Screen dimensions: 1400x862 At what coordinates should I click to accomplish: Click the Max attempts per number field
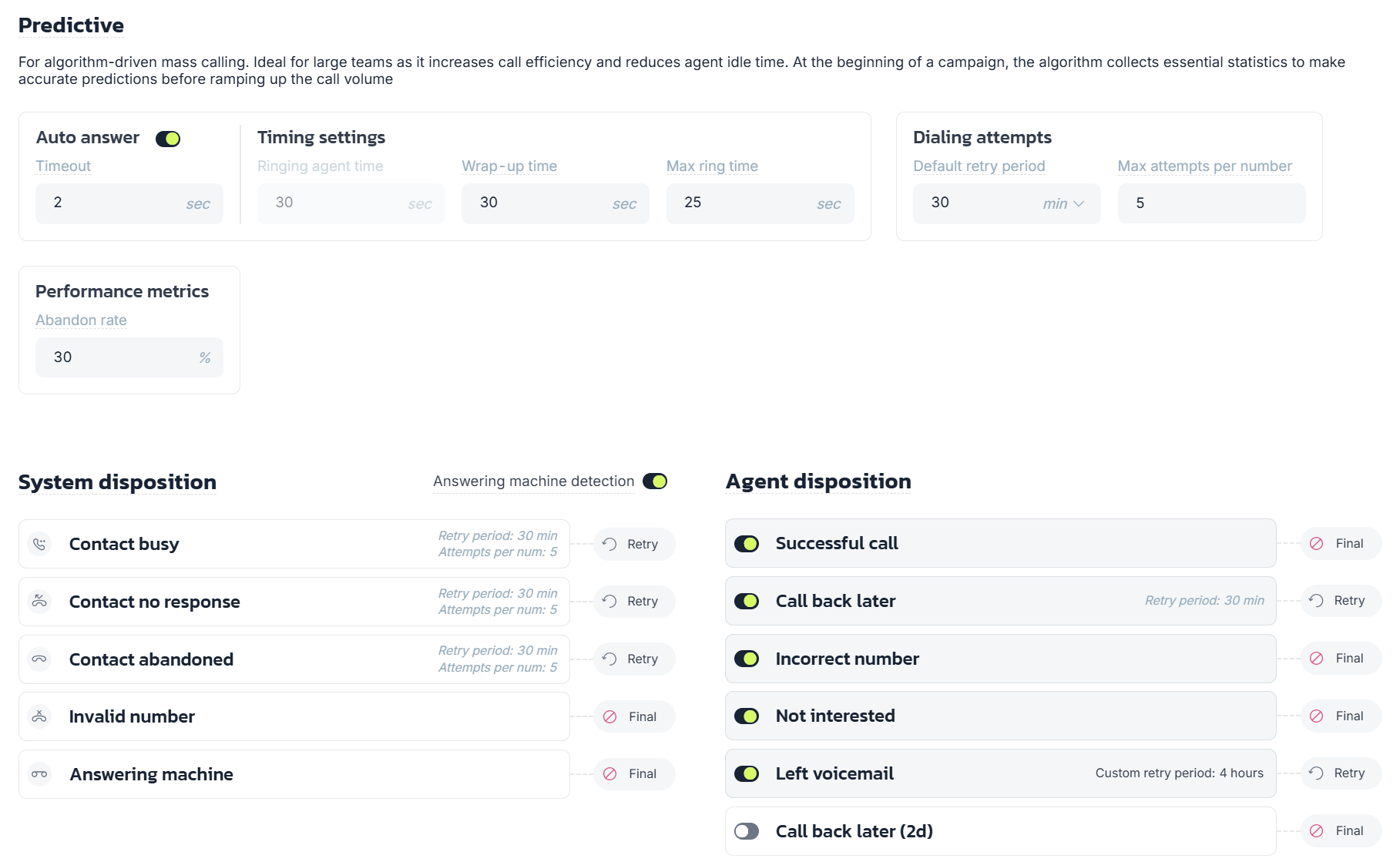coord(1211,203)
